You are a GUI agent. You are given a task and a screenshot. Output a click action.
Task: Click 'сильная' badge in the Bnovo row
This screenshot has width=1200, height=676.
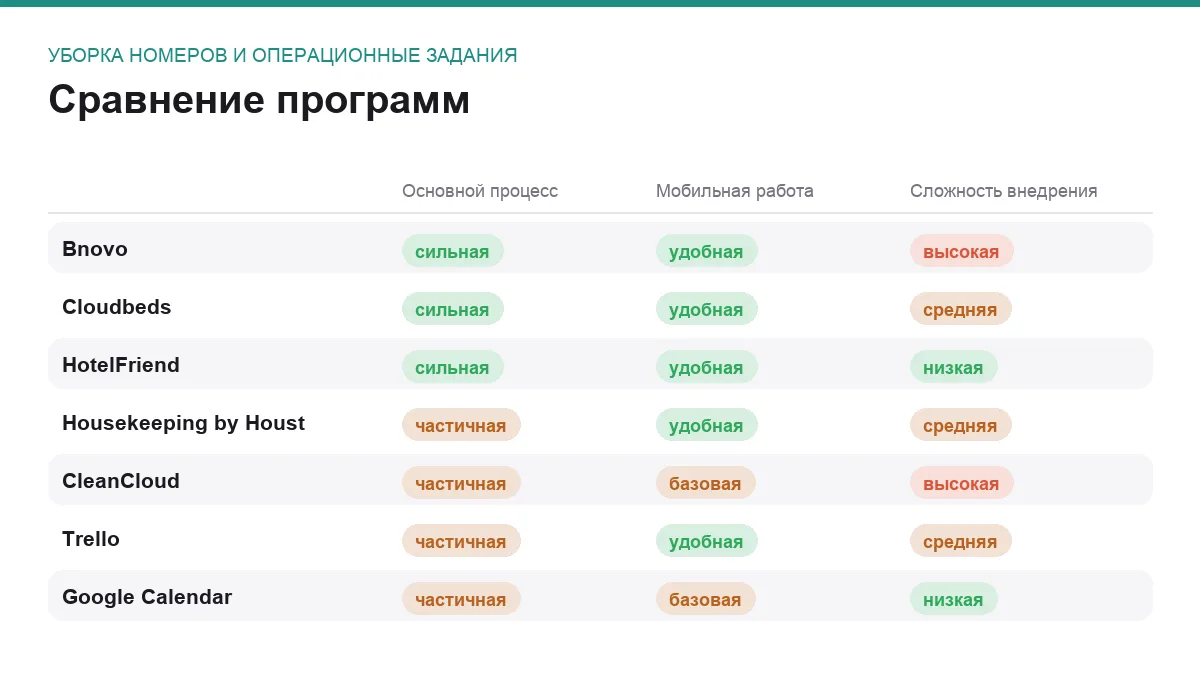[453, 251]
